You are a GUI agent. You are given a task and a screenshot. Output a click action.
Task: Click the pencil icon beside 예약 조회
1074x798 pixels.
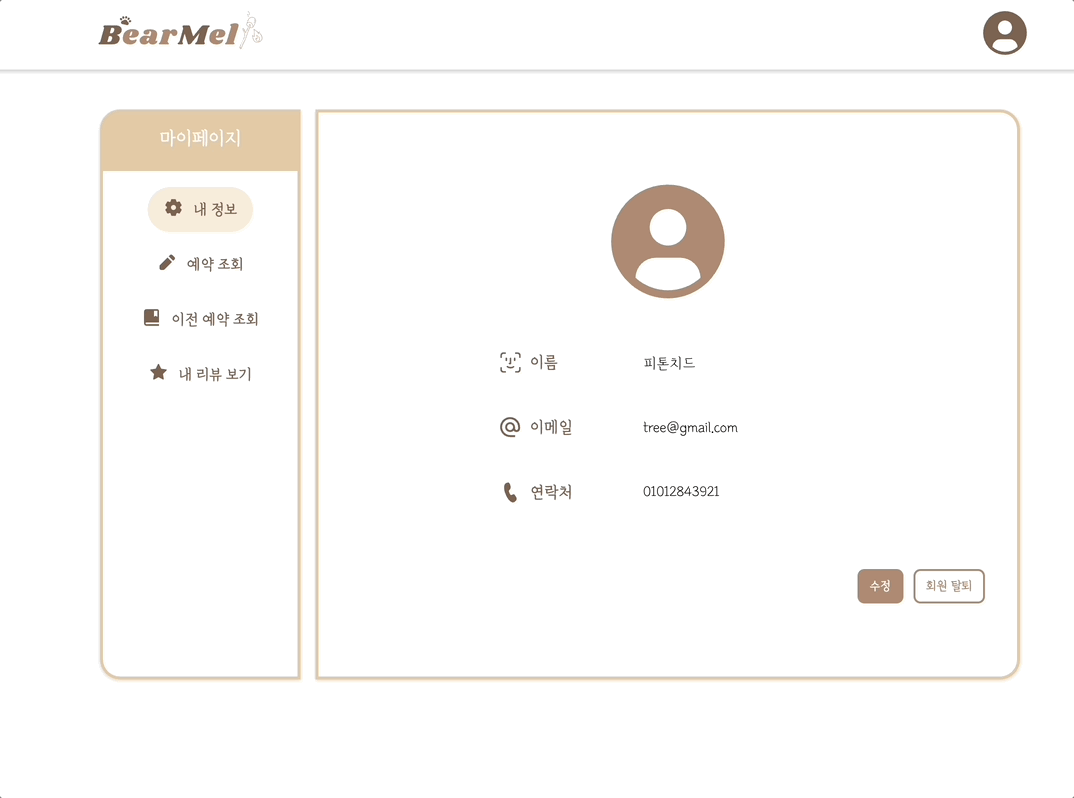166,263
